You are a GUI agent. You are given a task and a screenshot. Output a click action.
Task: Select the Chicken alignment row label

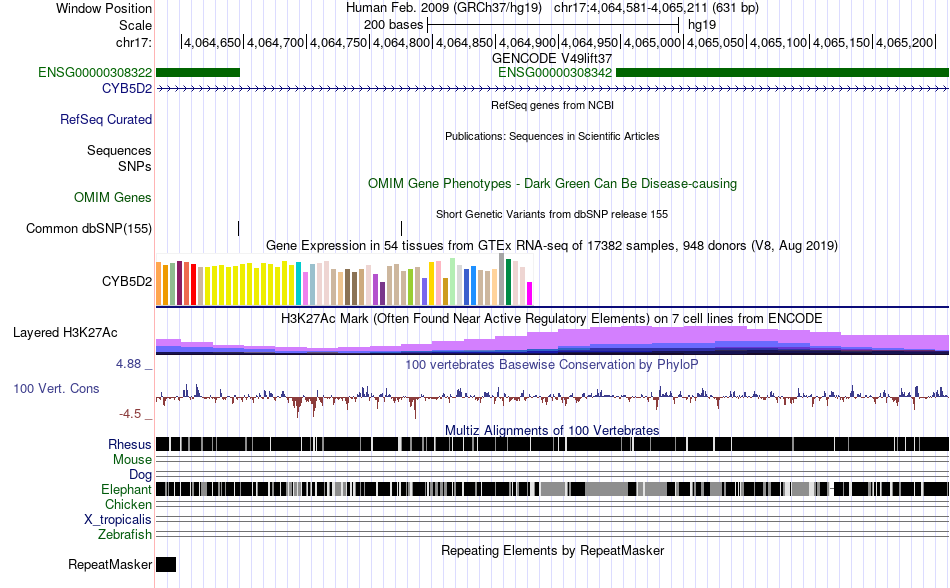[128, 504]
